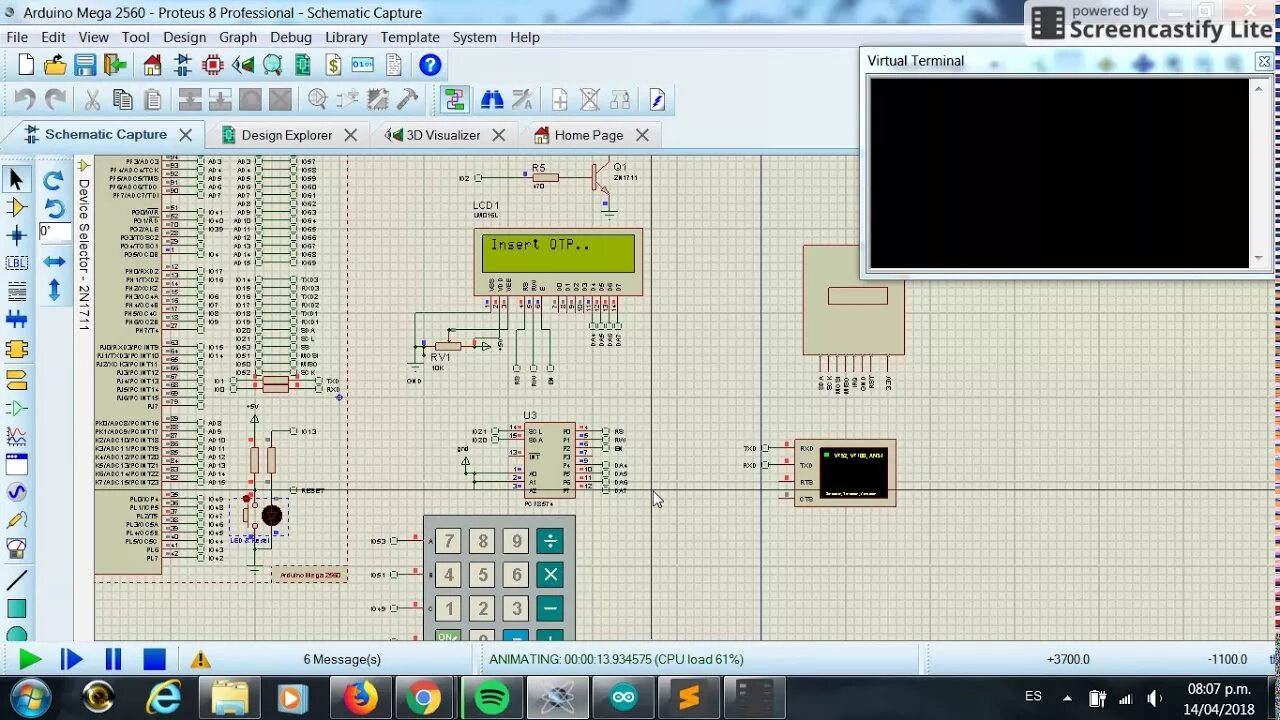The image size is (1280, 720).
Task: Click the Cut scissors icon
Action: [x=92, y=100]
